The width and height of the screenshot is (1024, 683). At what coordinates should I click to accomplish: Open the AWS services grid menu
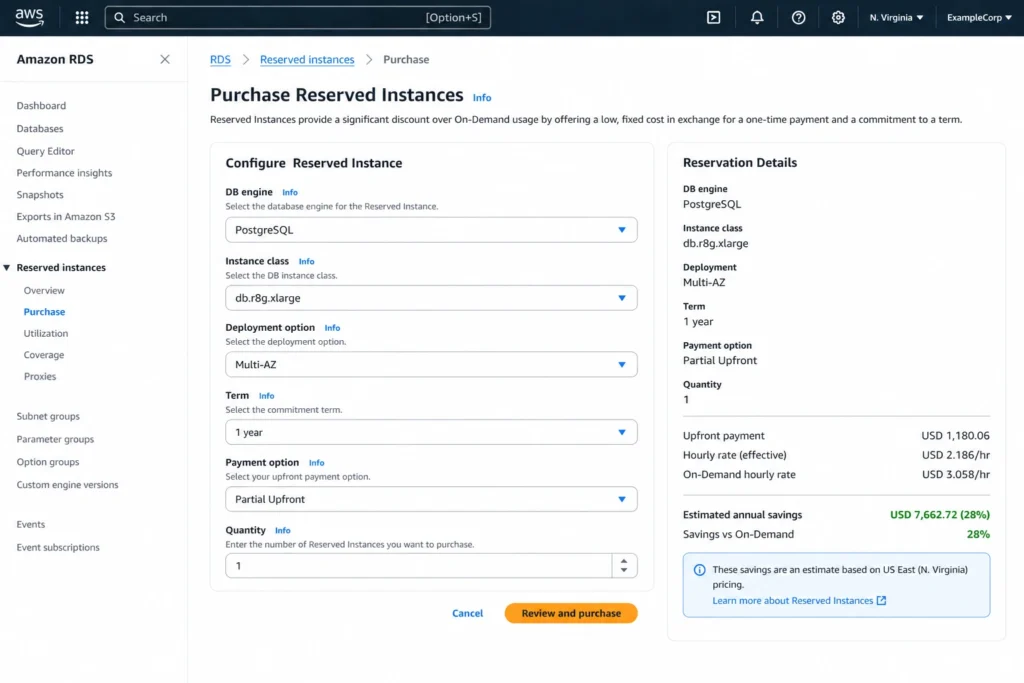tap(81, 16)
